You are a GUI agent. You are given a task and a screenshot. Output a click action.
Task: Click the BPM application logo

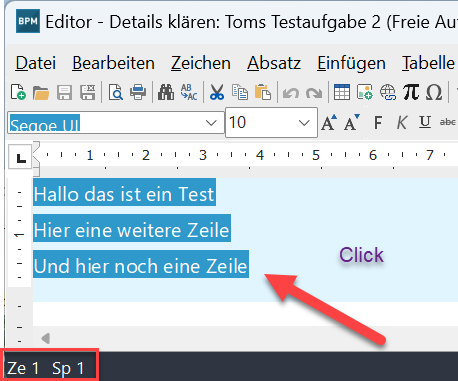pyautogui.click(x=28, y=22)
